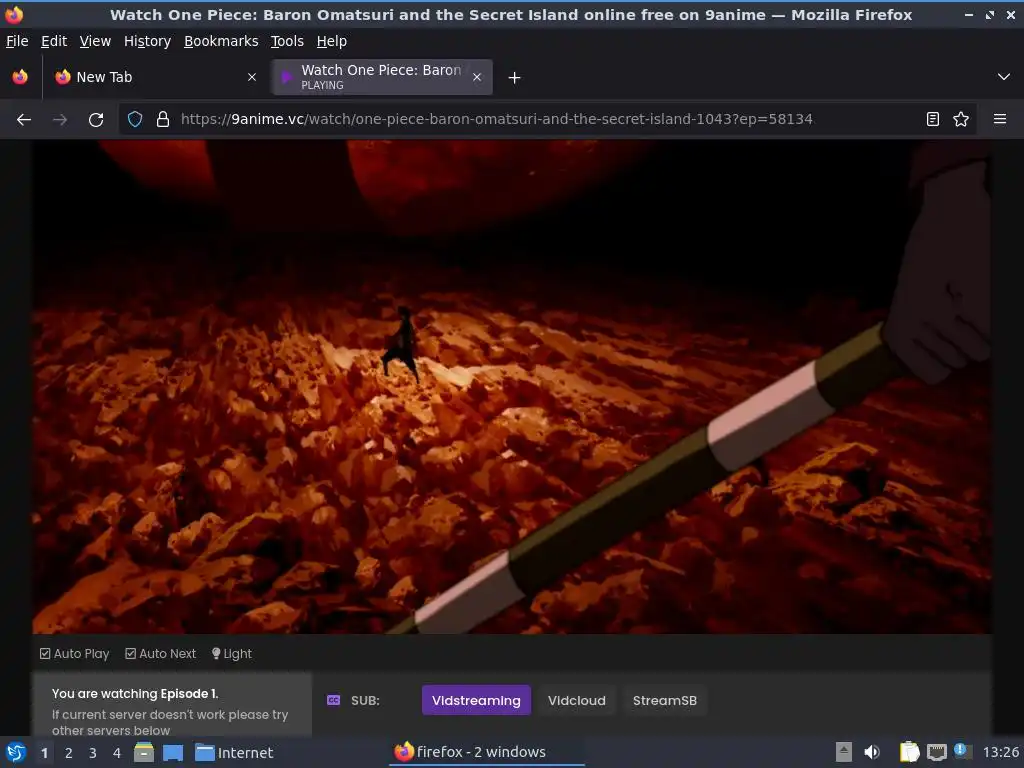The width and height of the screenshot is (1024, 768).
Task: Switch to virtual desktop 4
Action: [x=117, y=753]
